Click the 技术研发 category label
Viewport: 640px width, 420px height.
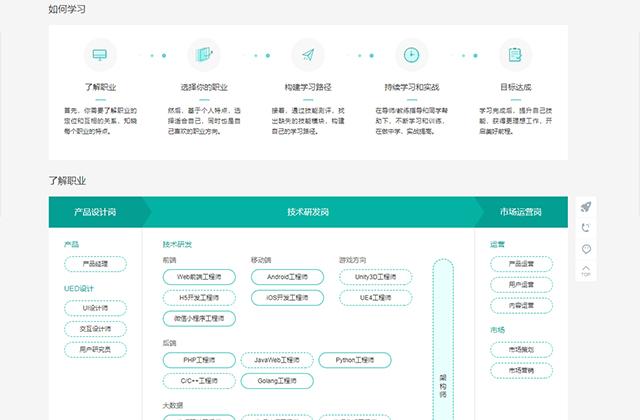click(177, 244)
